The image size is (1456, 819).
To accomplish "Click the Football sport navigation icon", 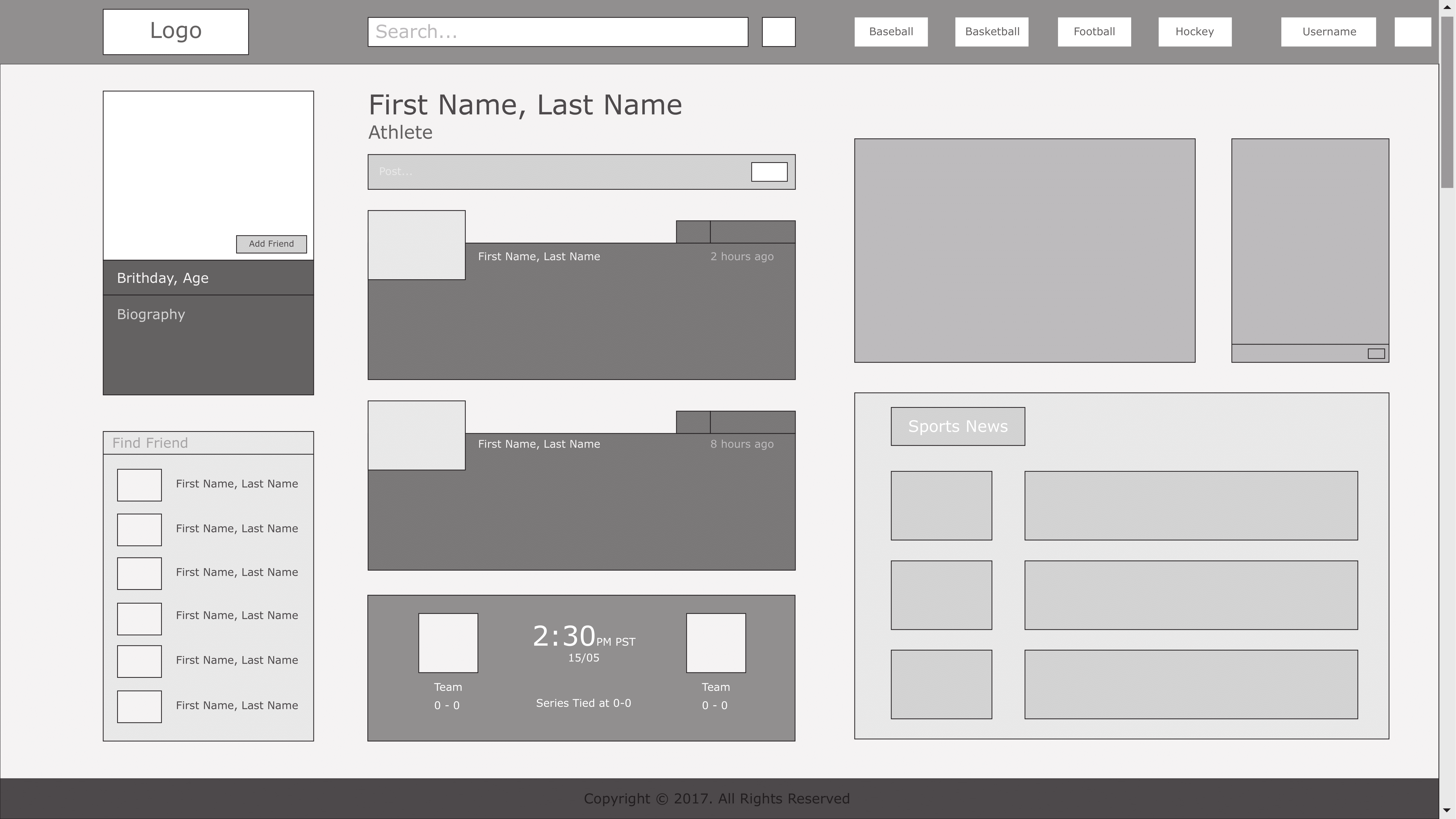I will (1094, 31).
